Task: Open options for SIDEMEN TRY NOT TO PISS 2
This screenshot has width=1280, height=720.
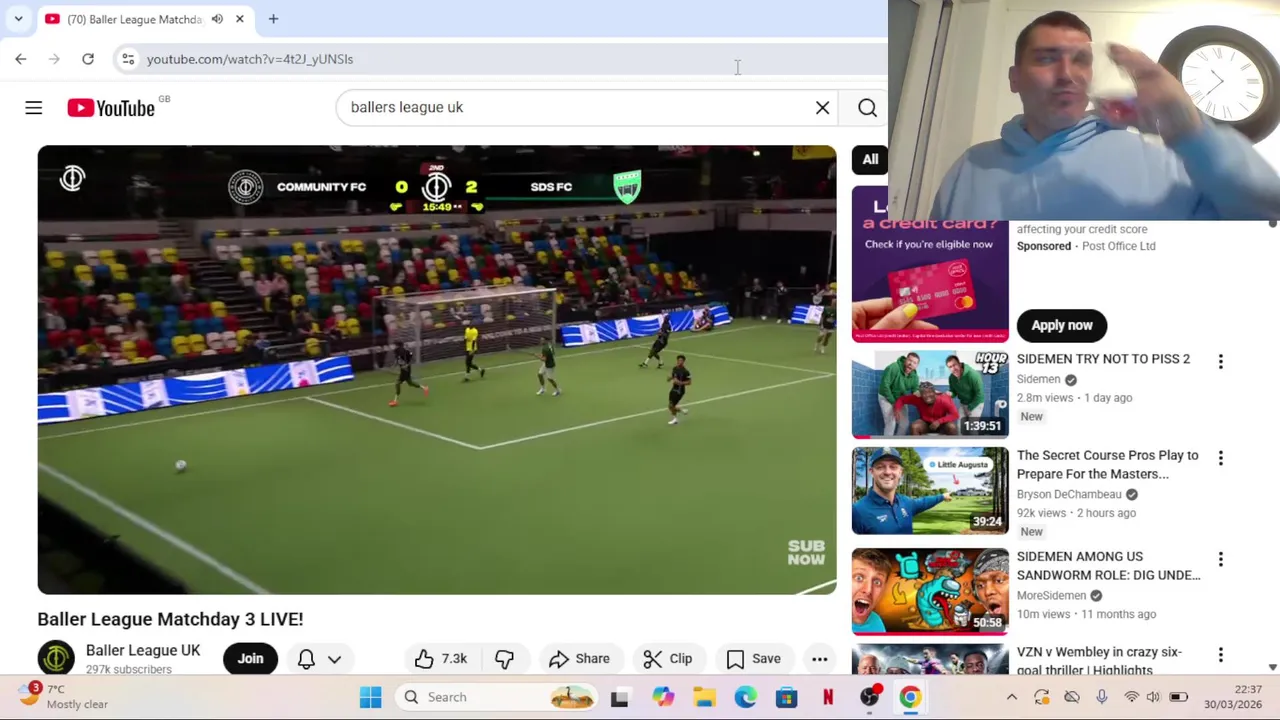Action: pos(1220,361)
